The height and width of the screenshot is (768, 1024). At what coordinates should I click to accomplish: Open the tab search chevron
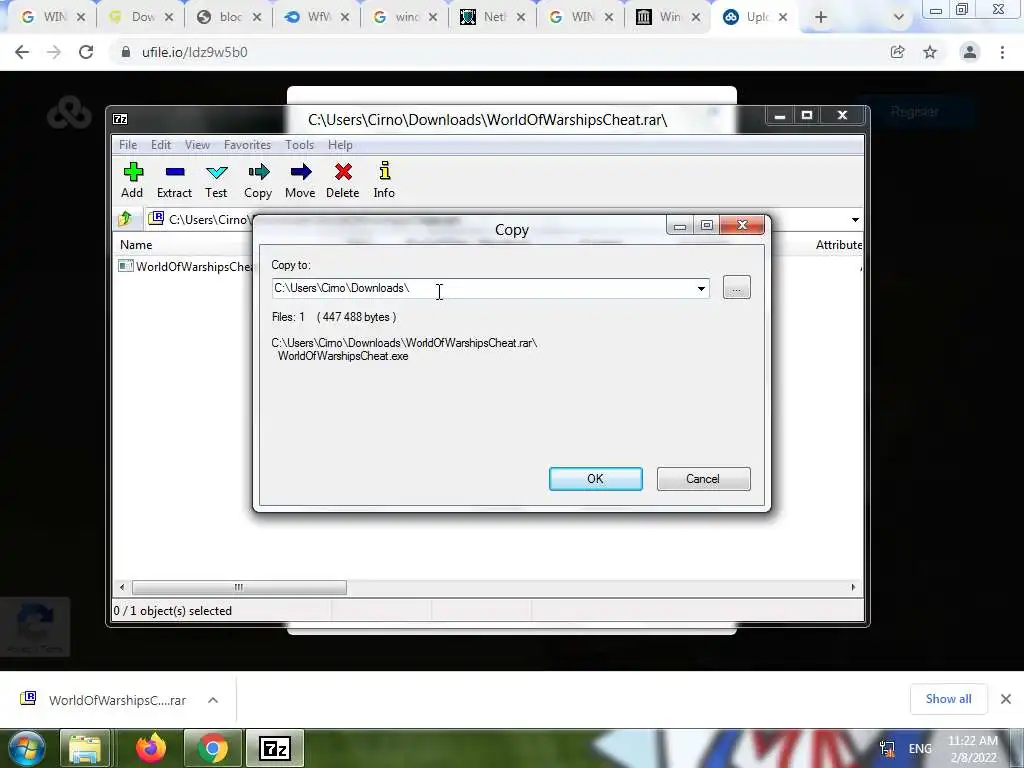tap(899, 18)
